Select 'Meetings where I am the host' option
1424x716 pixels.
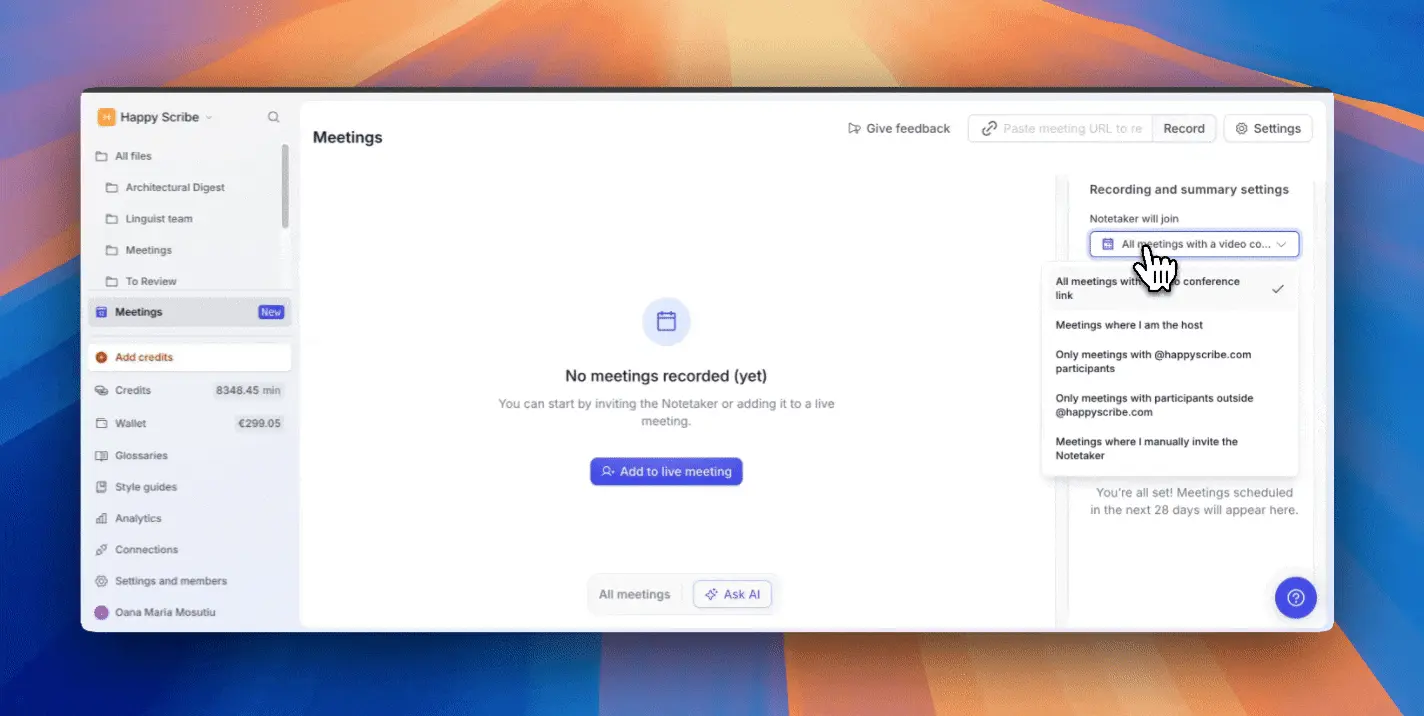[x=1128, y=324]
